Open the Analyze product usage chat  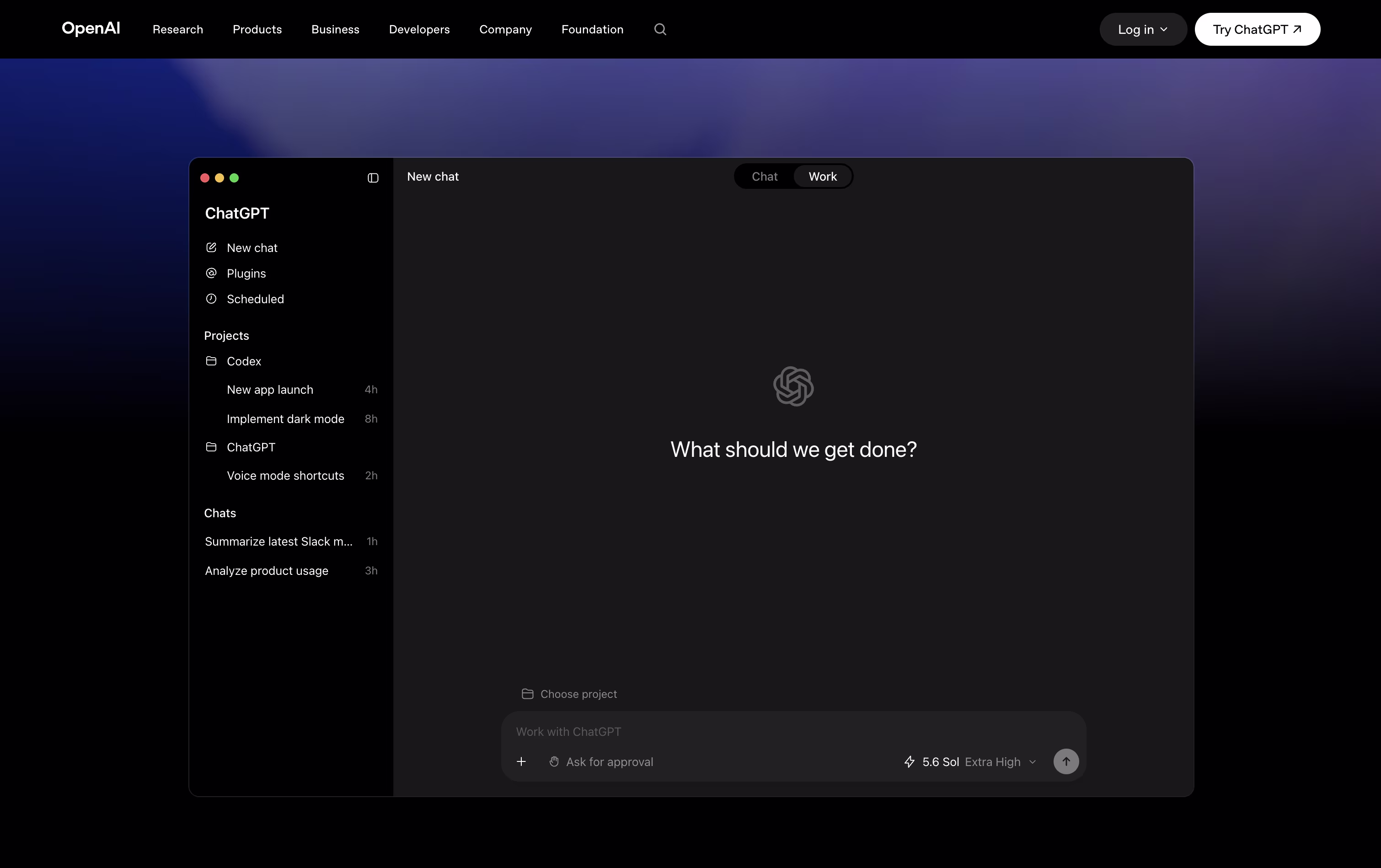[x=266, y=570]
